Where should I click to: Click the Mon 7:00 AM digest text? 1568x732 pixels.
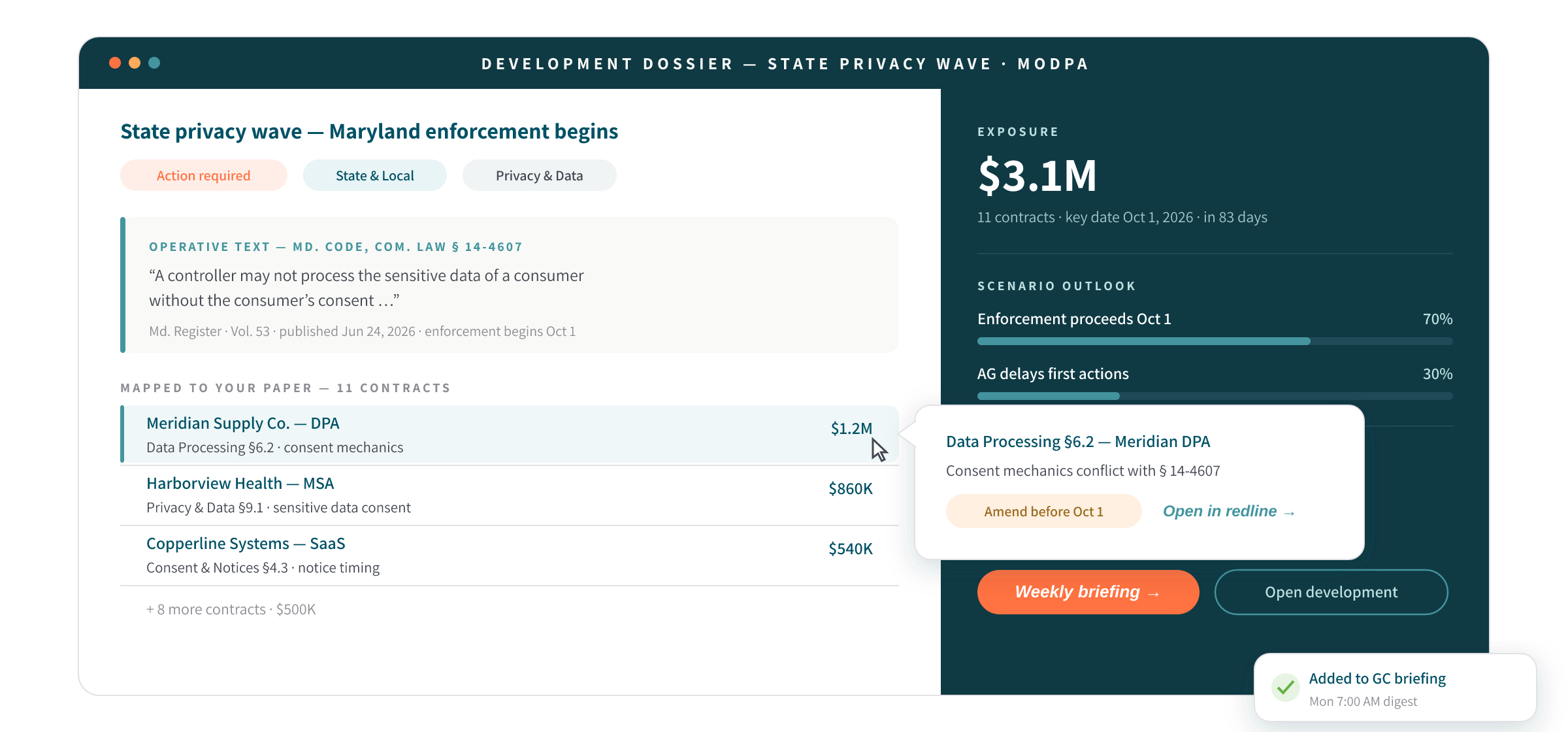click(1364, 701)
